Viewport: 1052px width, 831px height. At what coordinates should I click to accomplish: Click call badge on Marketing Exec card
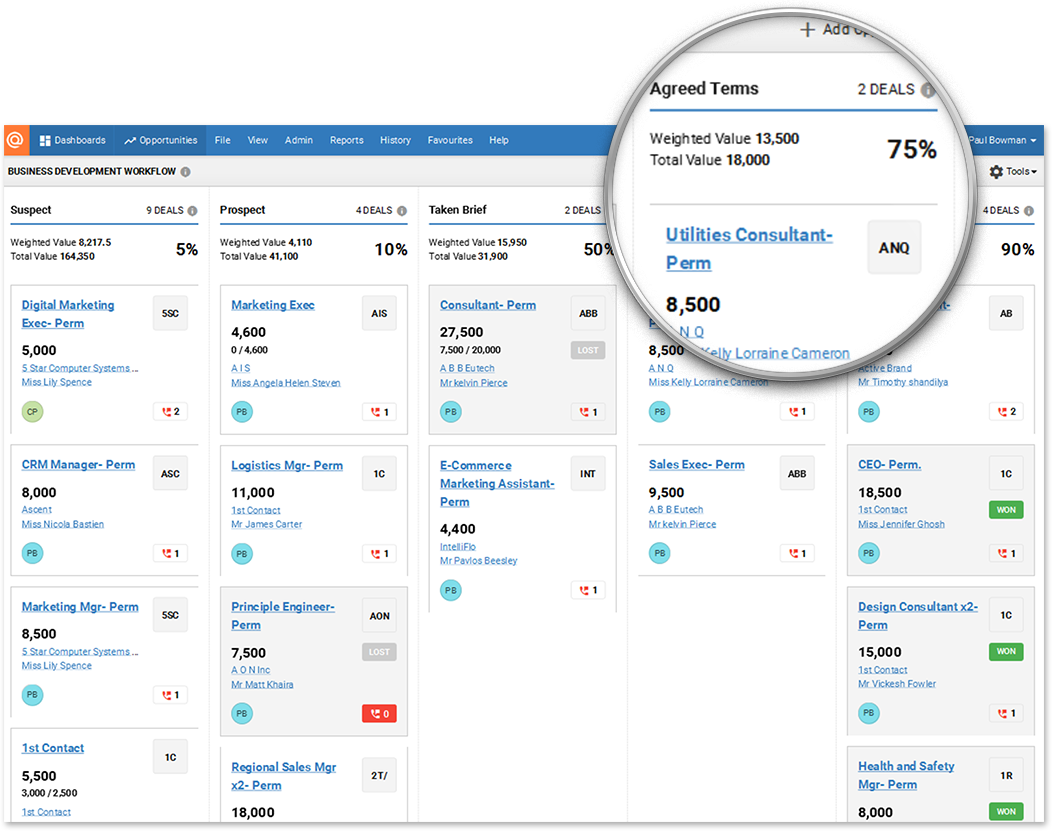coord(379,411)
